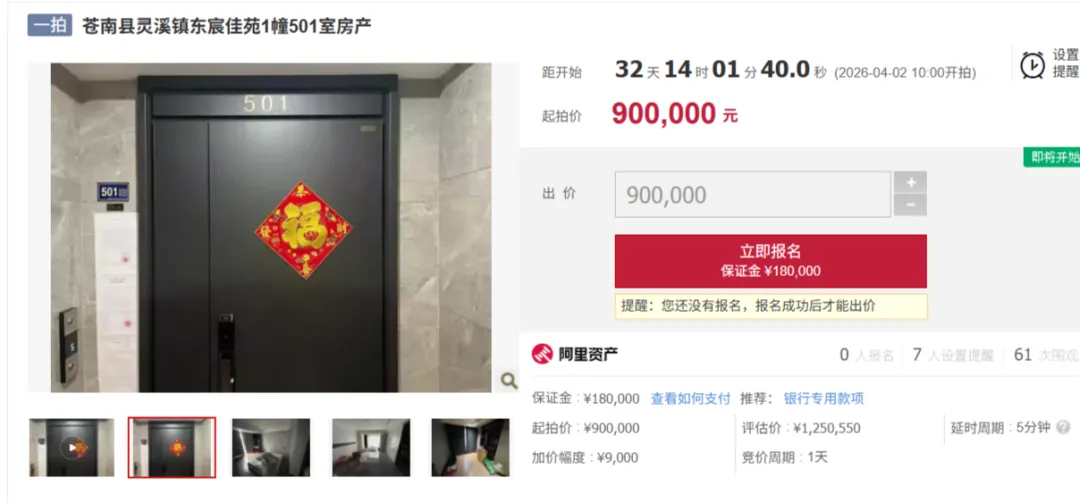This screenshot has width=1080, height=503.
Task: Increase bid with the plus button
Action: point(911,183)
